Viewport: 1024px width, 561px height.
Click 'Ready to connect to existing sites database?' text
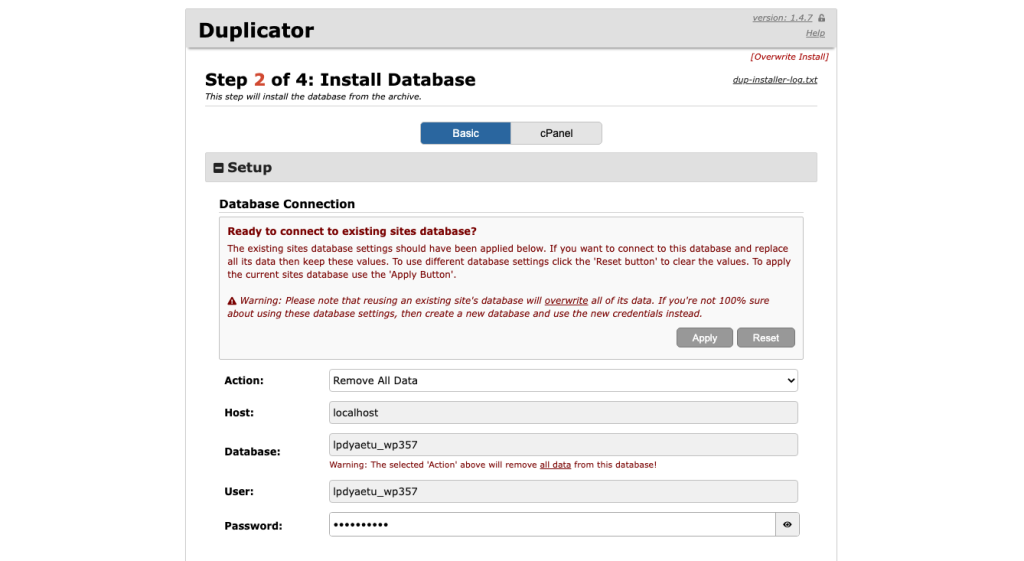[352, 231]
